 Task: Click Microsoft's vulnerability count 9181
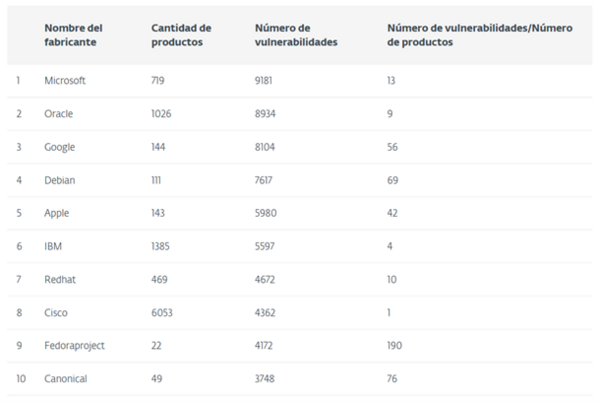click(264, 80)
